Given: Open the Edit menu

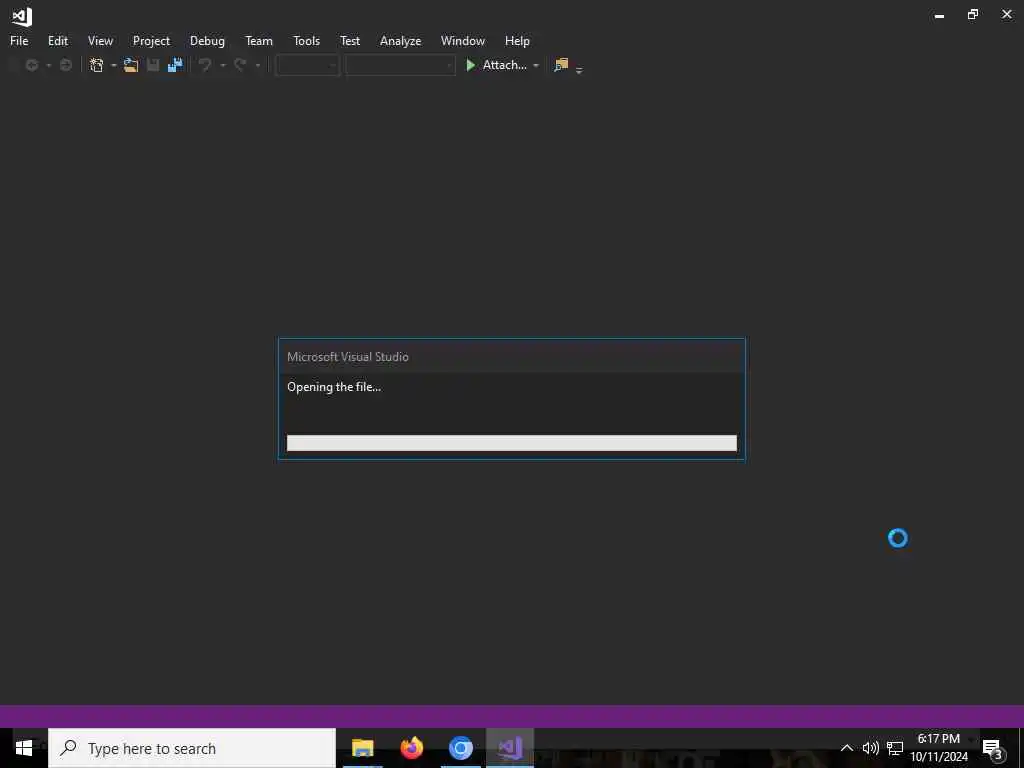Looking at the screenshot, I should tap(57, 40).
